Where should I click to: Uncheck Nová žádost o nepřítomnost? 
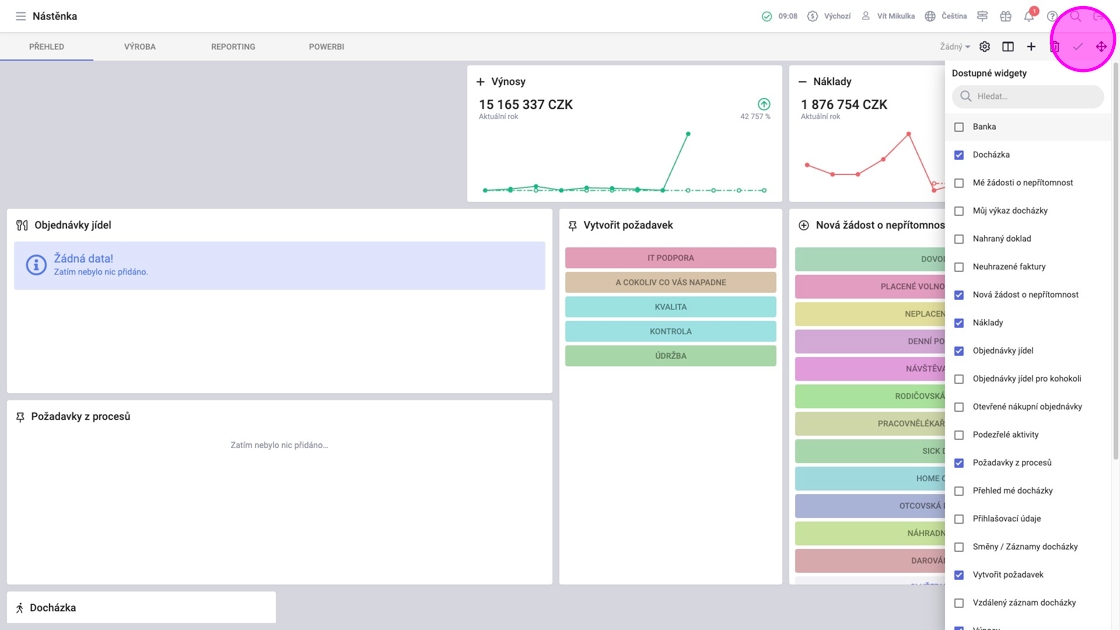(x=959, y=295)
